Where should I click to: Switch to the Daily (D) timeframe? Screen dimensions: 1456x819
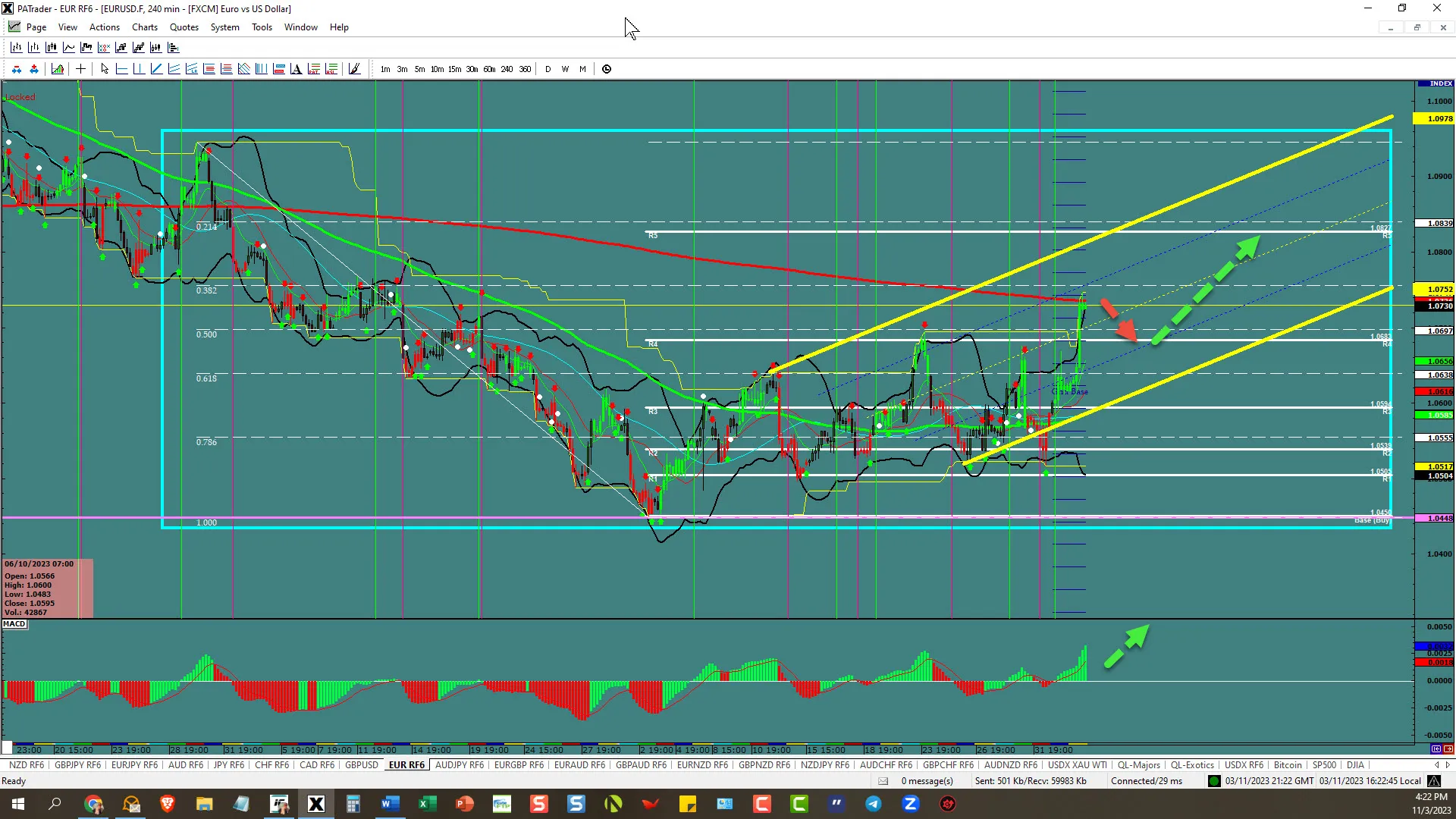[x=548, y=69]
